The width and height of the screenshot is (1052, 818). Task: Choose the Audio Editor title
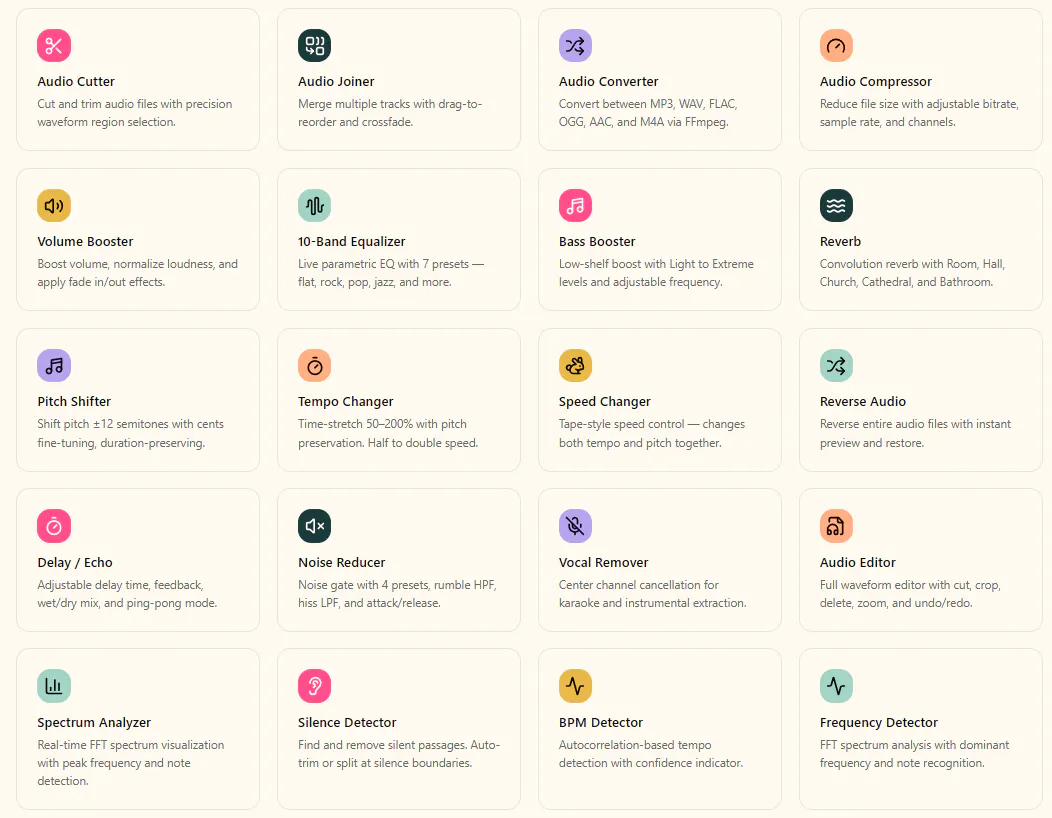pyautogui.click(x=857, y=562)
